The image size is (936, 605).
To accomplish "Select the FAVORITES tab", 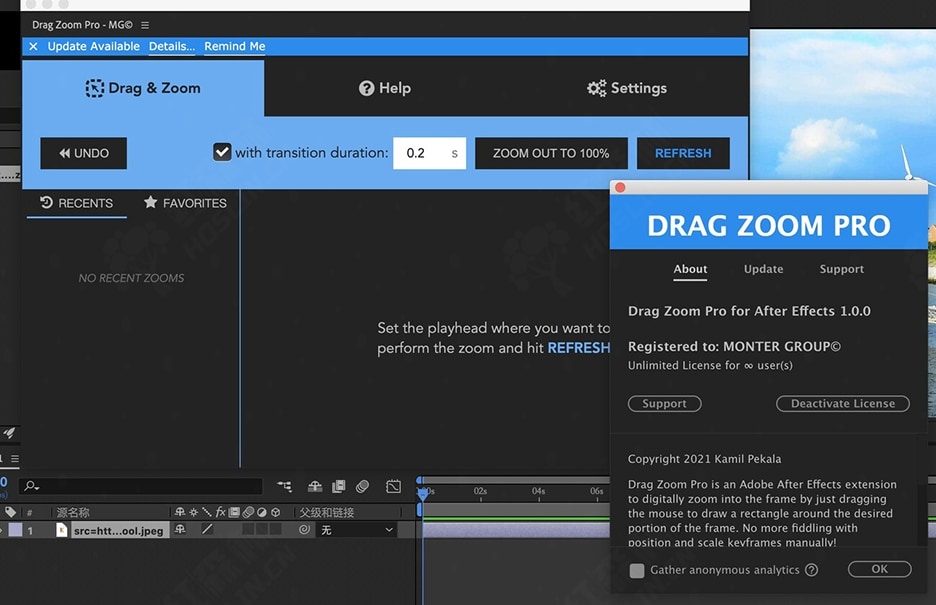I will tap(186, 203).
